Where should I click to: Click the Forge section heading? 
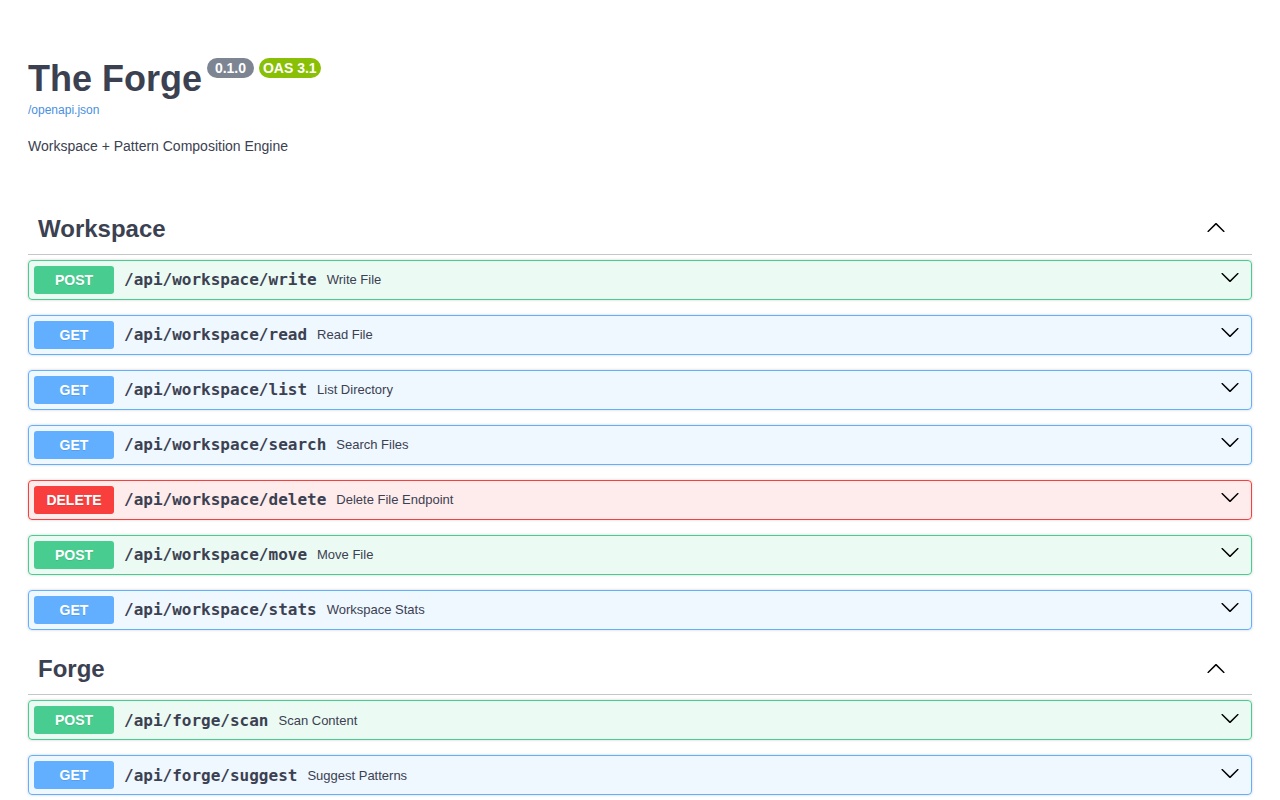[71, 669]
